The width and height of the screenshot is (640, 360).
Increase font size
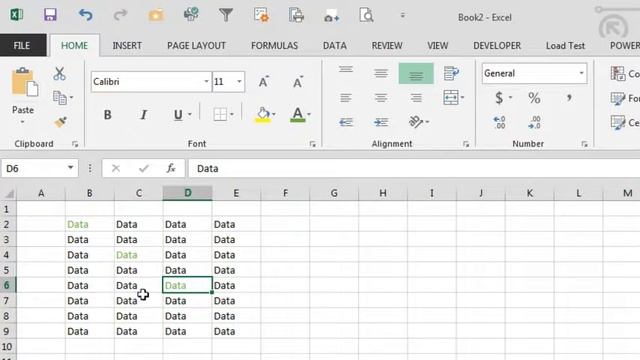tap(264, 82)
